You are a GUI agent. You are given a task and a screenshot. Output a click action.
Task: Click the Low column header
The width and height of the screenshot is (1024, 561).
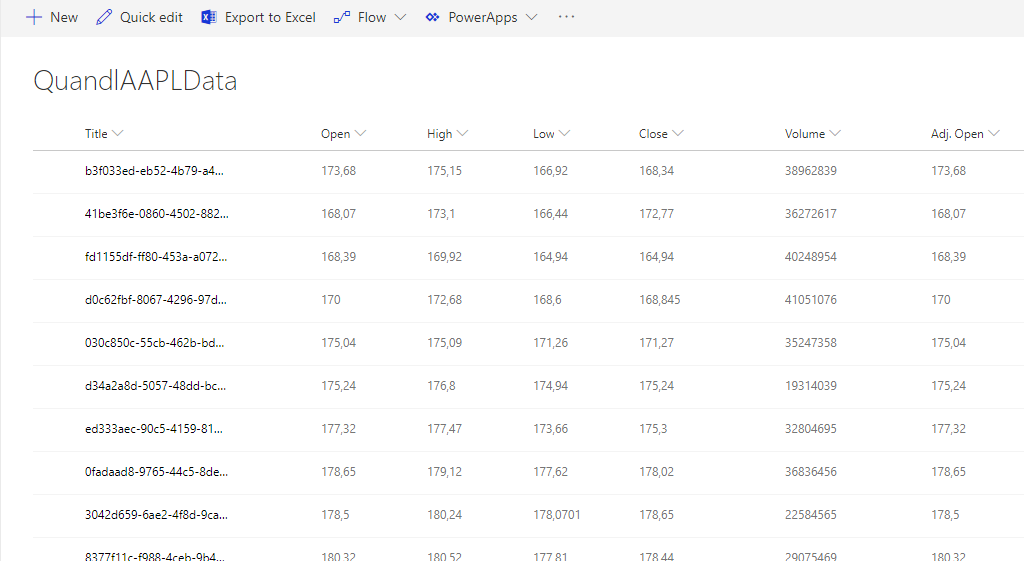coord(551,134)
